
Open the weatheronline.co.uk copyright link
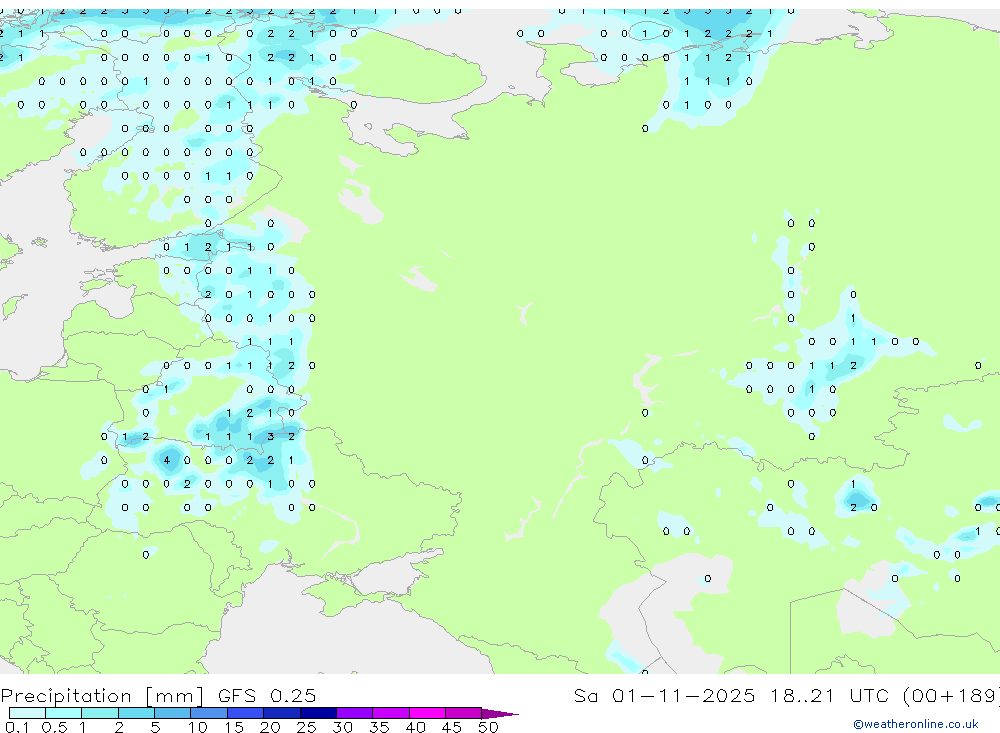[x=916, y=724]
